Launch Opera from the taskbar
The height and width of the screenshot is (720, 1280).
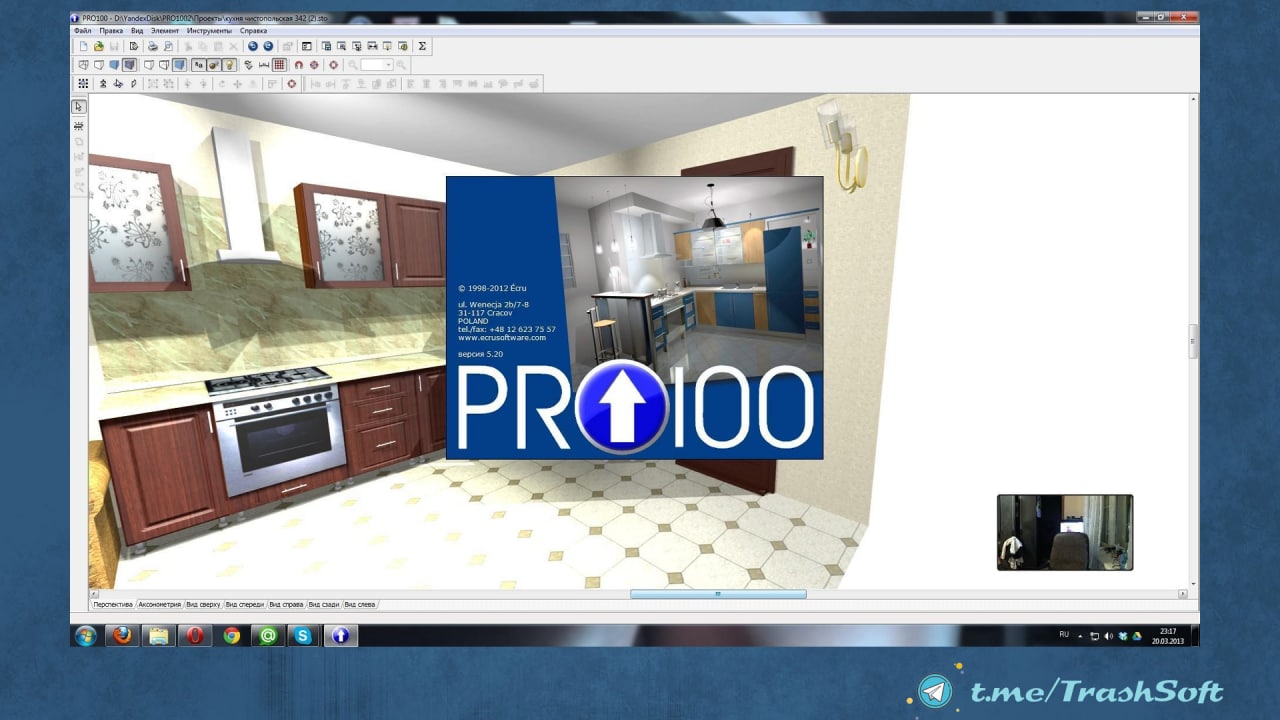[x=195, y=635]
